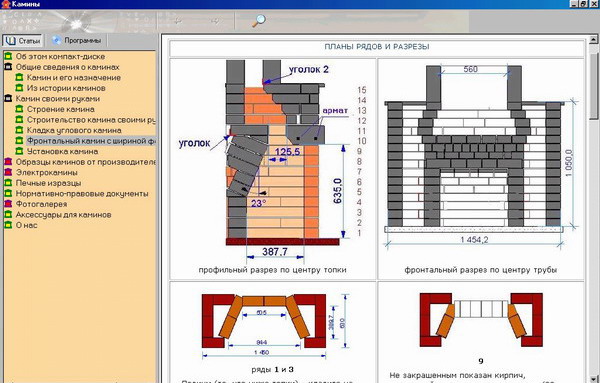Expand 'Образцы каминов от производителей' section
Image resolution: width=600 pixels, height=383 pixels.
[8, 162]
